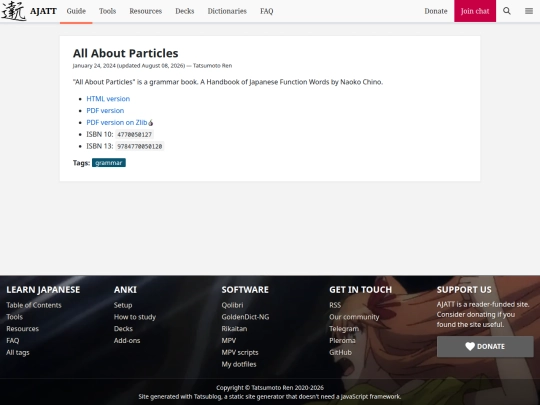The width and height of the screenshot is (540, 405).
Task: Open the search magnifier icon
Action: 507,11
